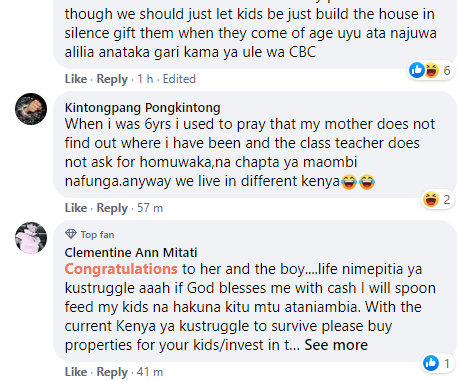Viewport: 458px width, 381px height.
Task: Reply to Kintongpang Pongkintong's comment
Action: 112,208
